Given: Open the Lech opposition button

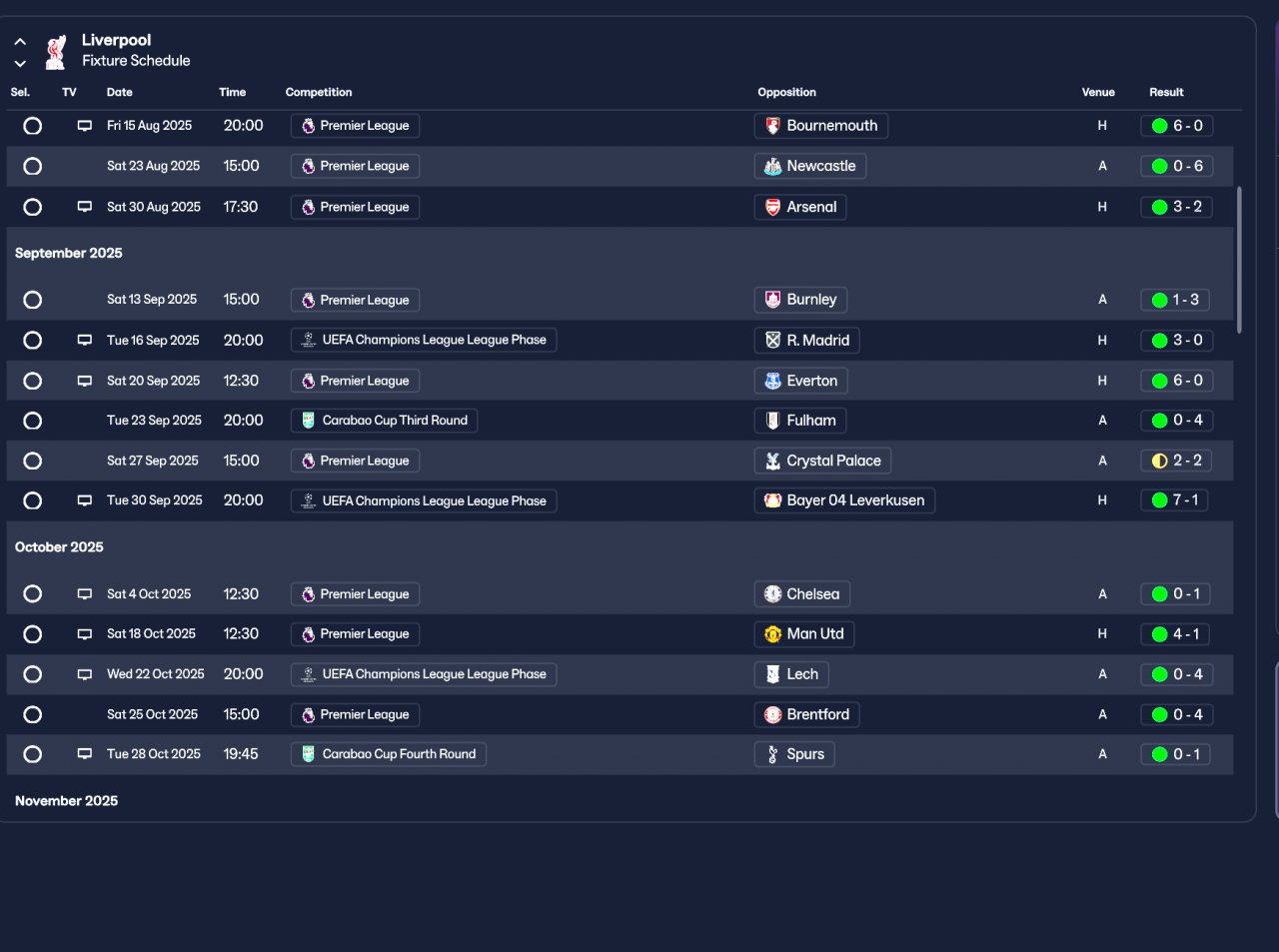Looking at the screenshot, I should [x=791, y=674].
